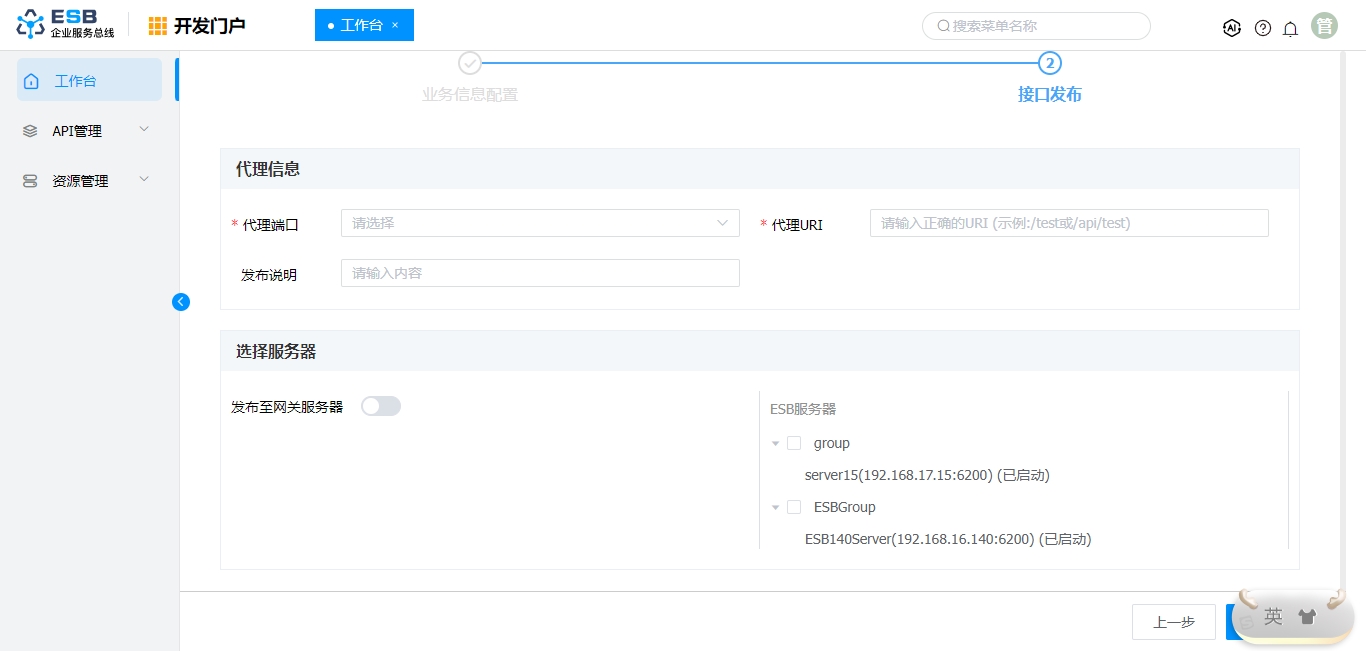Open the notifications bell icon
Screen dimensions: 1366x651
pyautogui.click(x=1291, y=28)
